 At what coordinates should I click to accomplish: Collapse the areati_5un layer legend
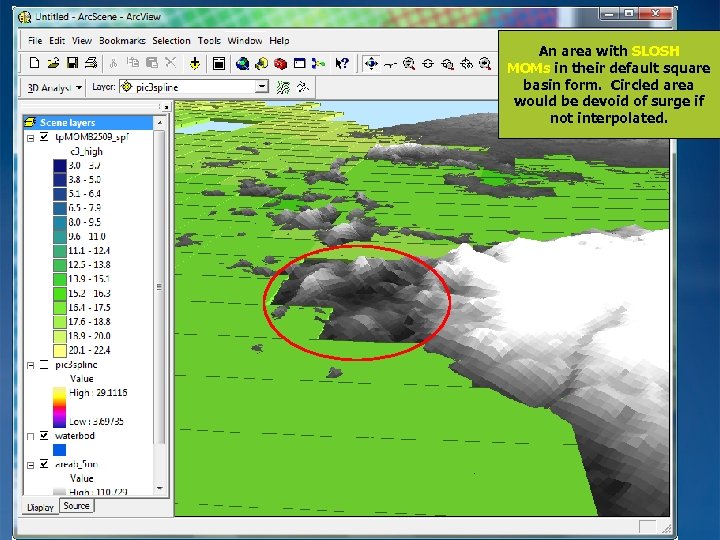coord(30,465)
